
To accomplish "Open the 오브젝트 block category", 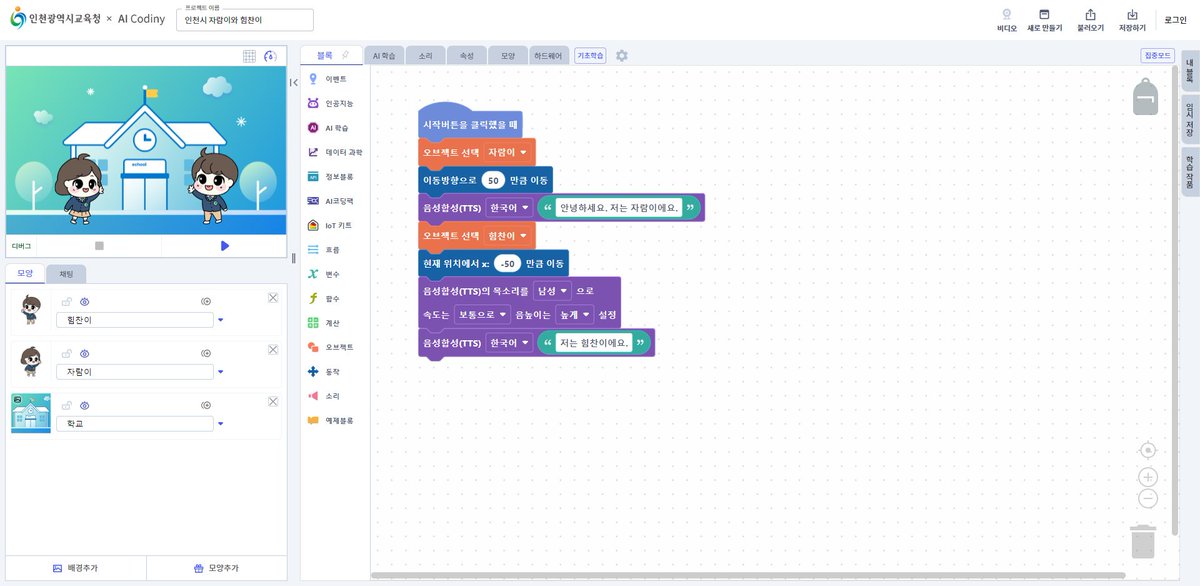I will pyautogui.click(x=331, y=347).
